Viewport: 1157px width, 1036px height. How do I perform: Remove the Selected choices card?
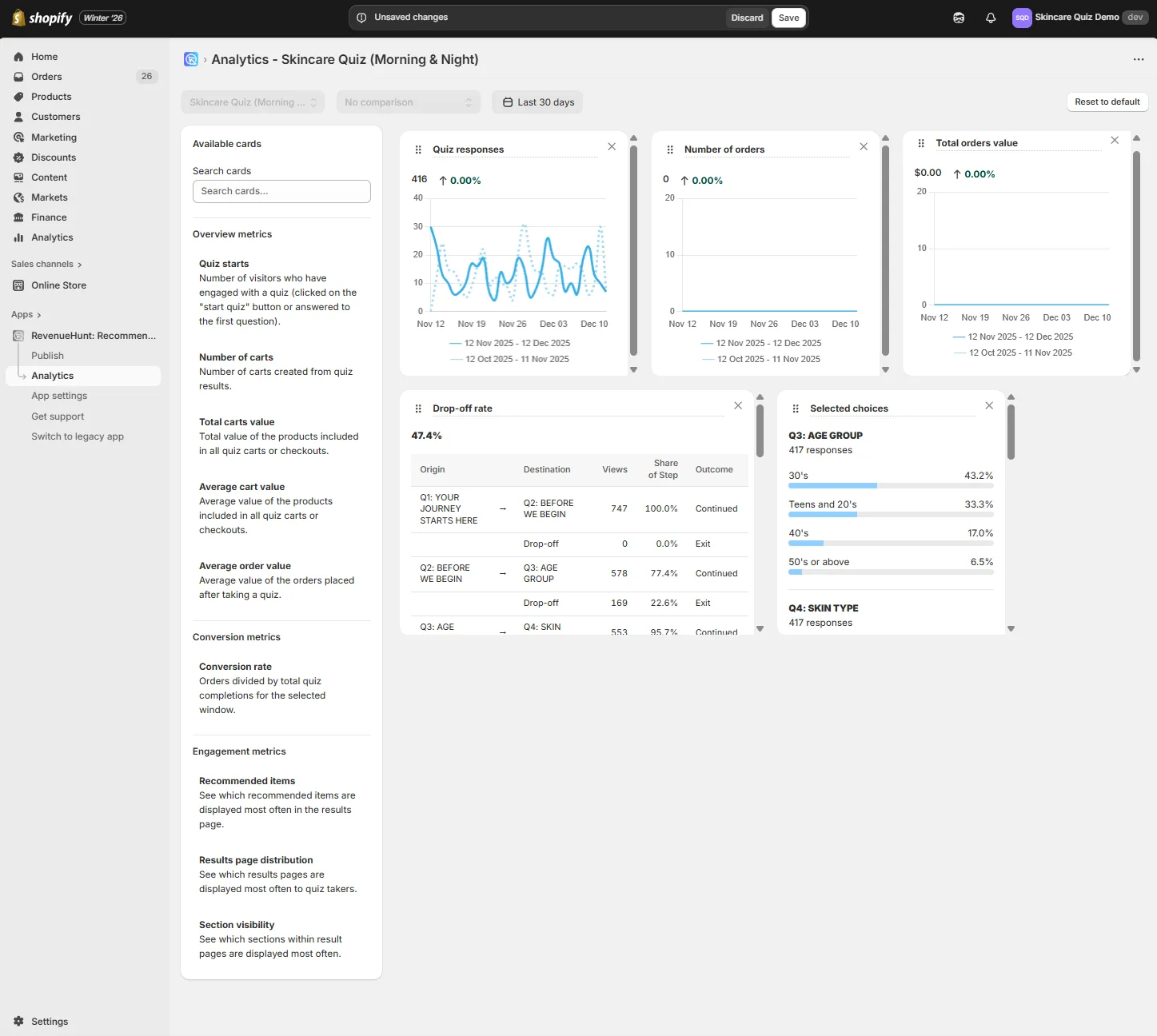point(989,405)
